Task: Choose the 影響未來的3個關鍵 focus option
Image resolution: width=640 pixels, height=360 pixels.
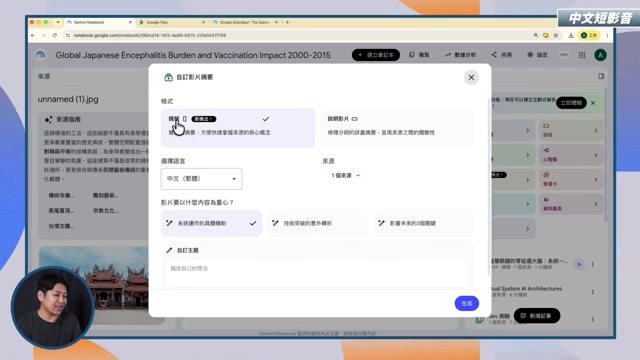Action: [x=424, y=223]
